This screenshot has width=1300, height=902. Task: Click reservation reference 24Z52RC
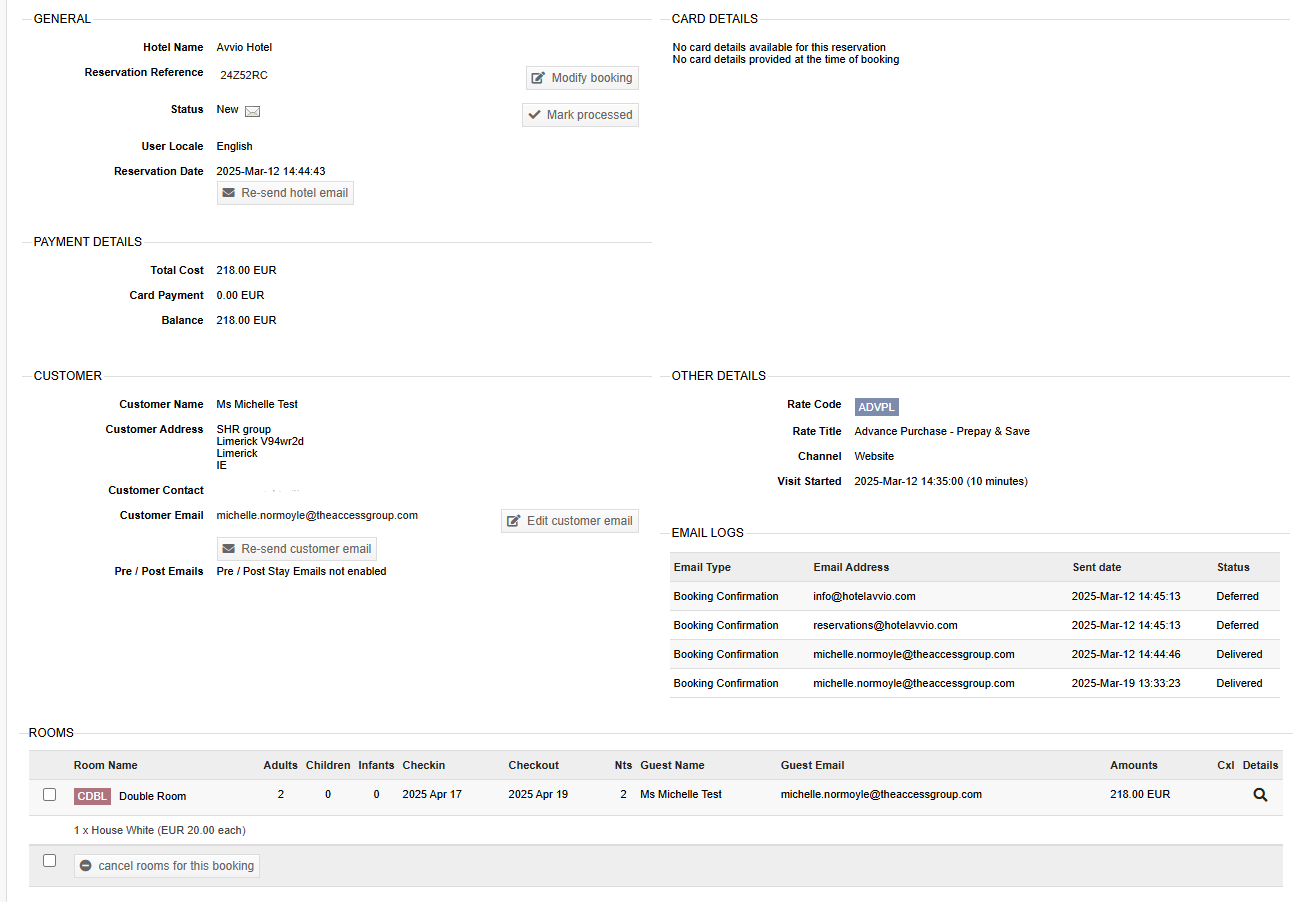click(x=244, y=75)
